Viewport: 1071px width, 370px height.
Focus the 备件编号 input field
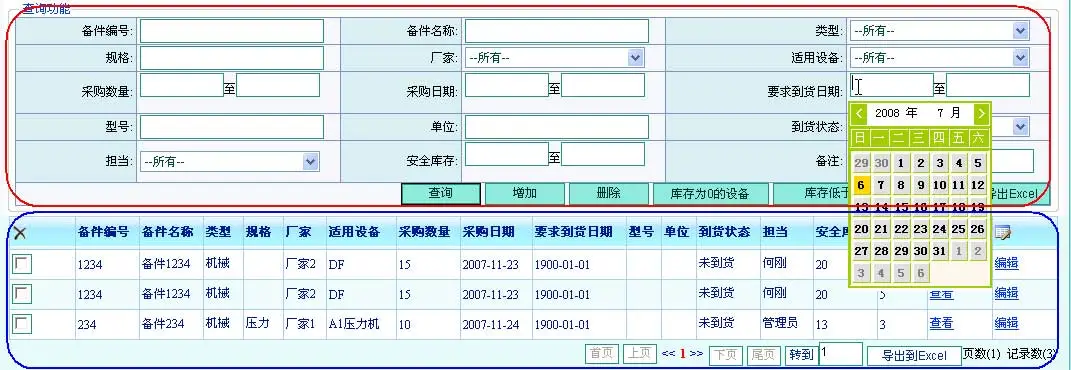point(232,31)
